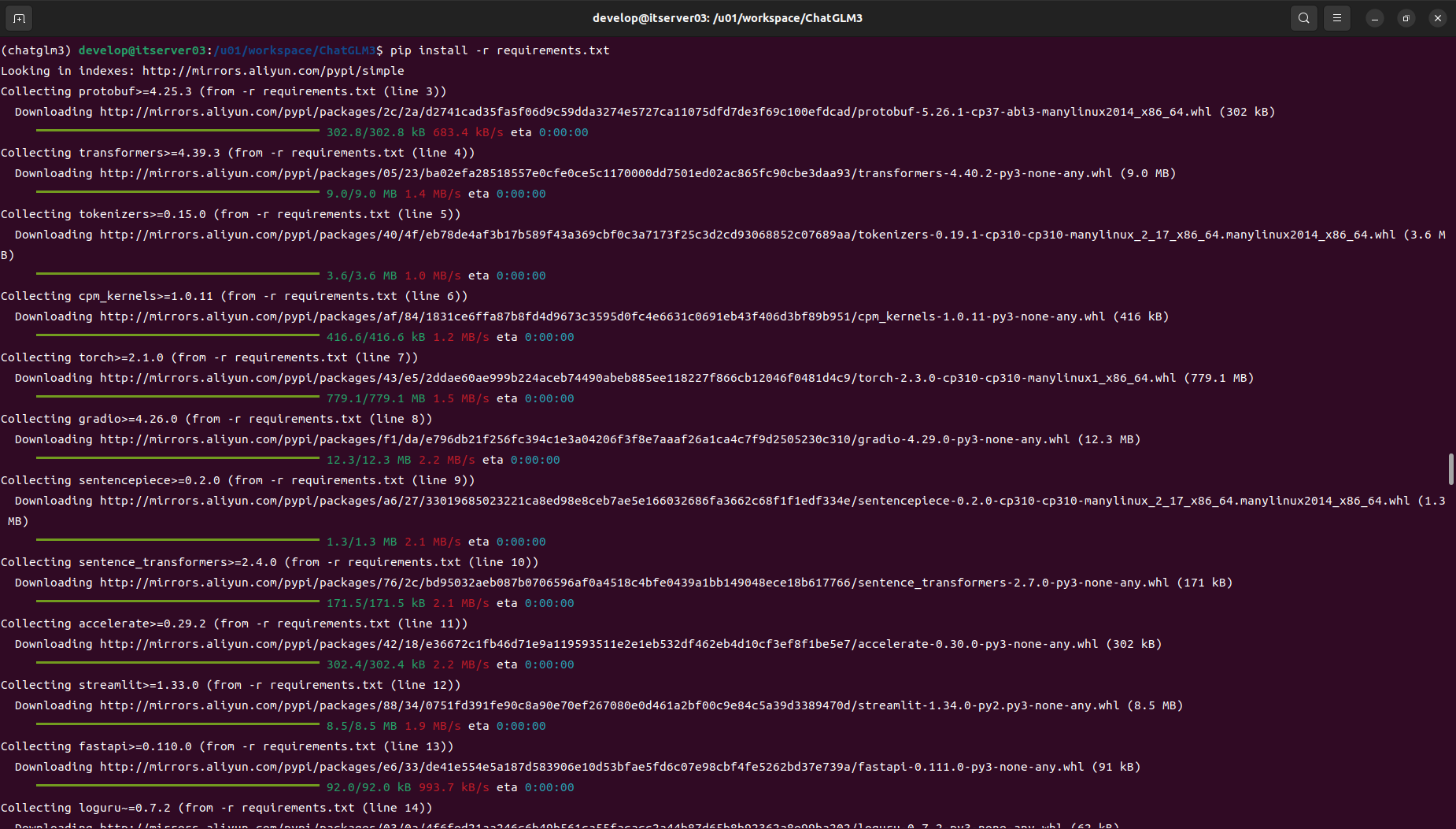Viewport: 1456px width, 829px height.
Task: Open the accelerate-0.30.0 wheel download URL
Action: click(x=599, y=644)
